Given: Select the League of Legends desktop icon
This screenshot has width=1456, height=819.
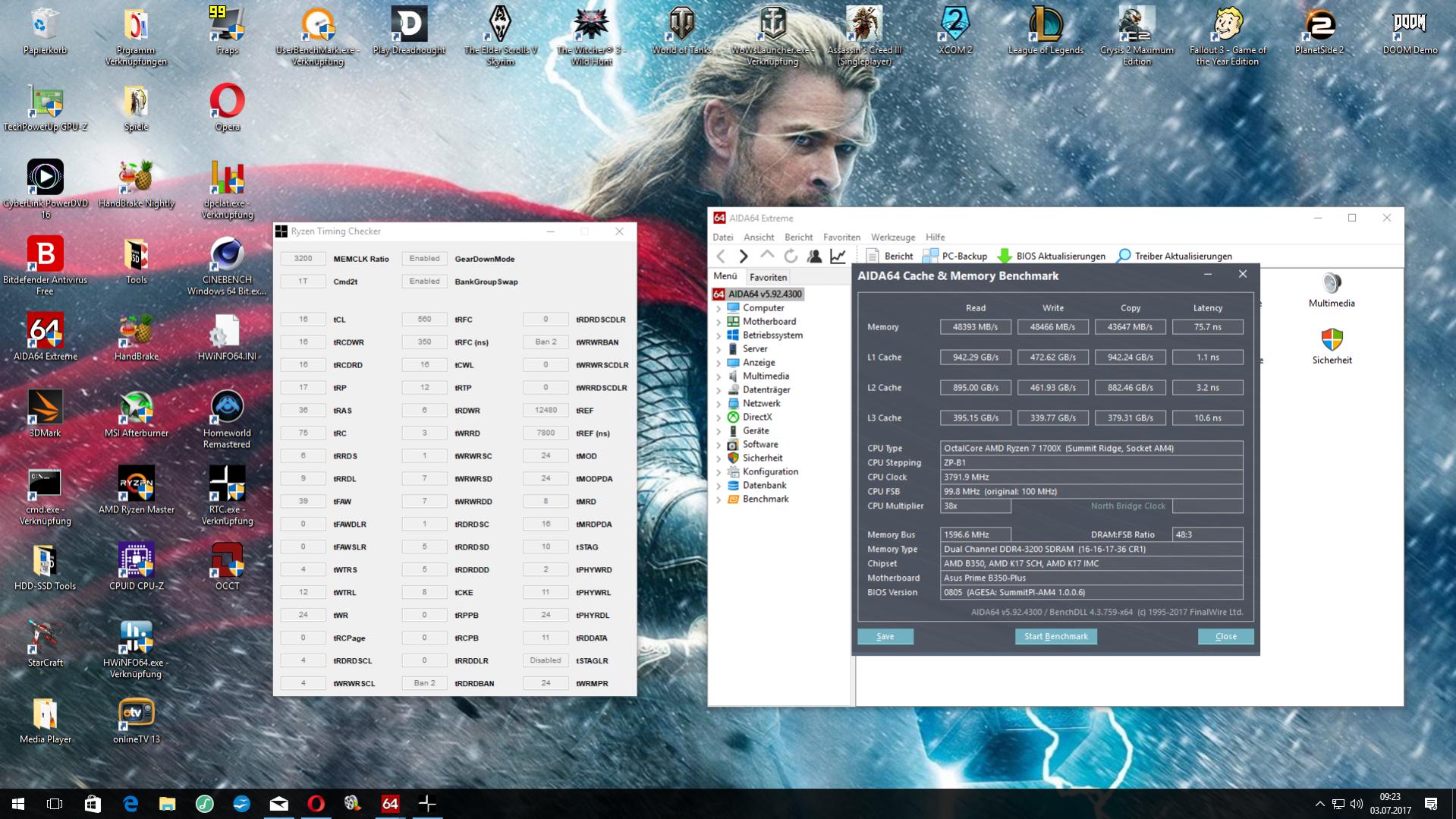Looking at the screenshot, I should [1046, 32].
